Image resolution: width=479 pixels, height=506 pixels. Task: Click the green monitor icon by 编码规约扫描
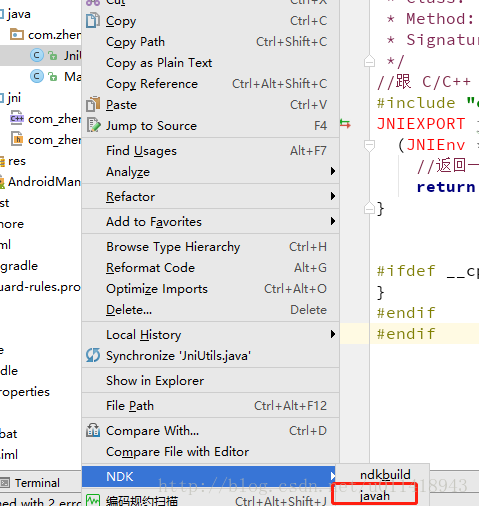coord(93,500)
